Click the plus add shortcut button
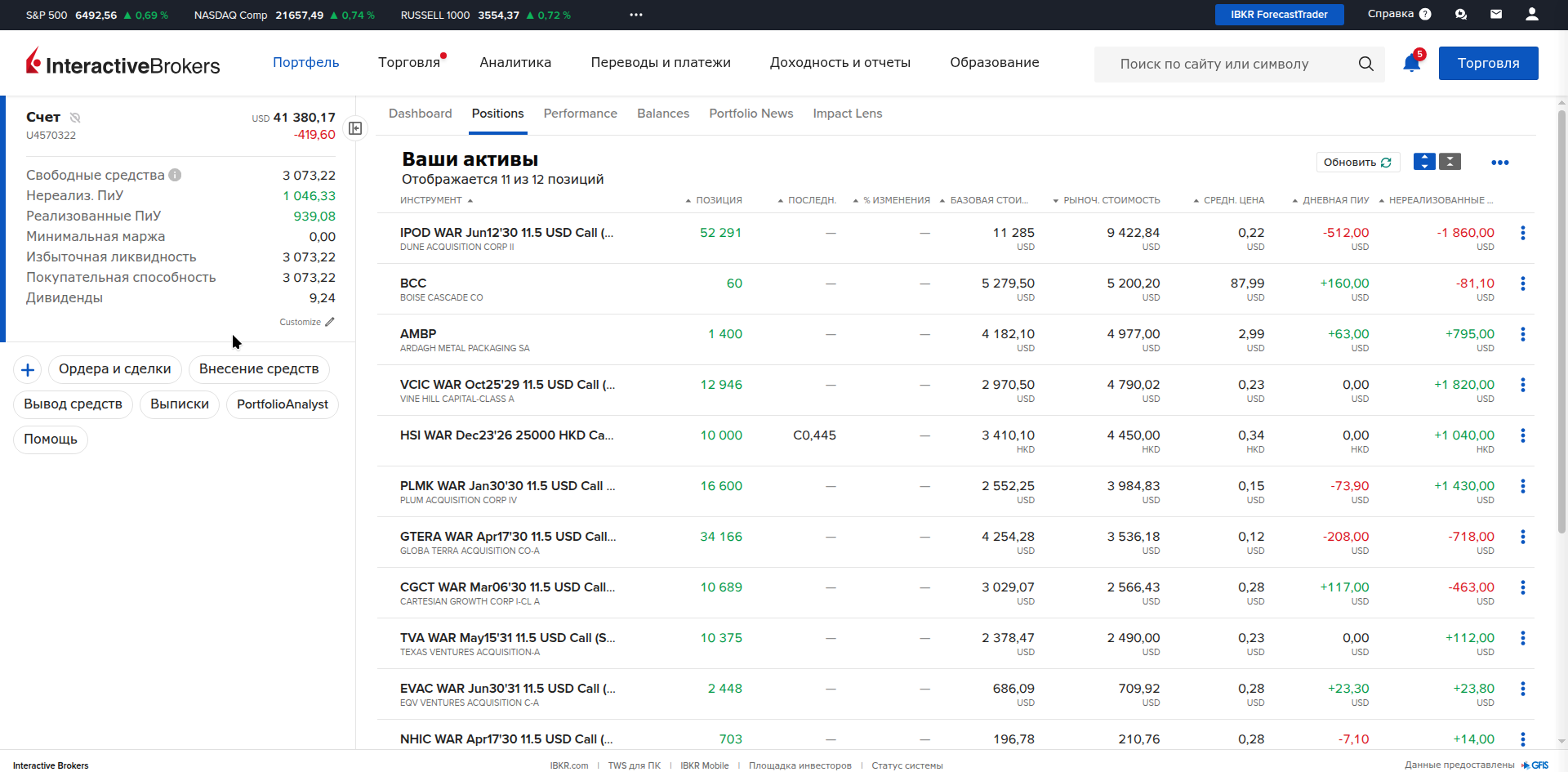This screenshot has height=772, width=1568. (27, 370)
